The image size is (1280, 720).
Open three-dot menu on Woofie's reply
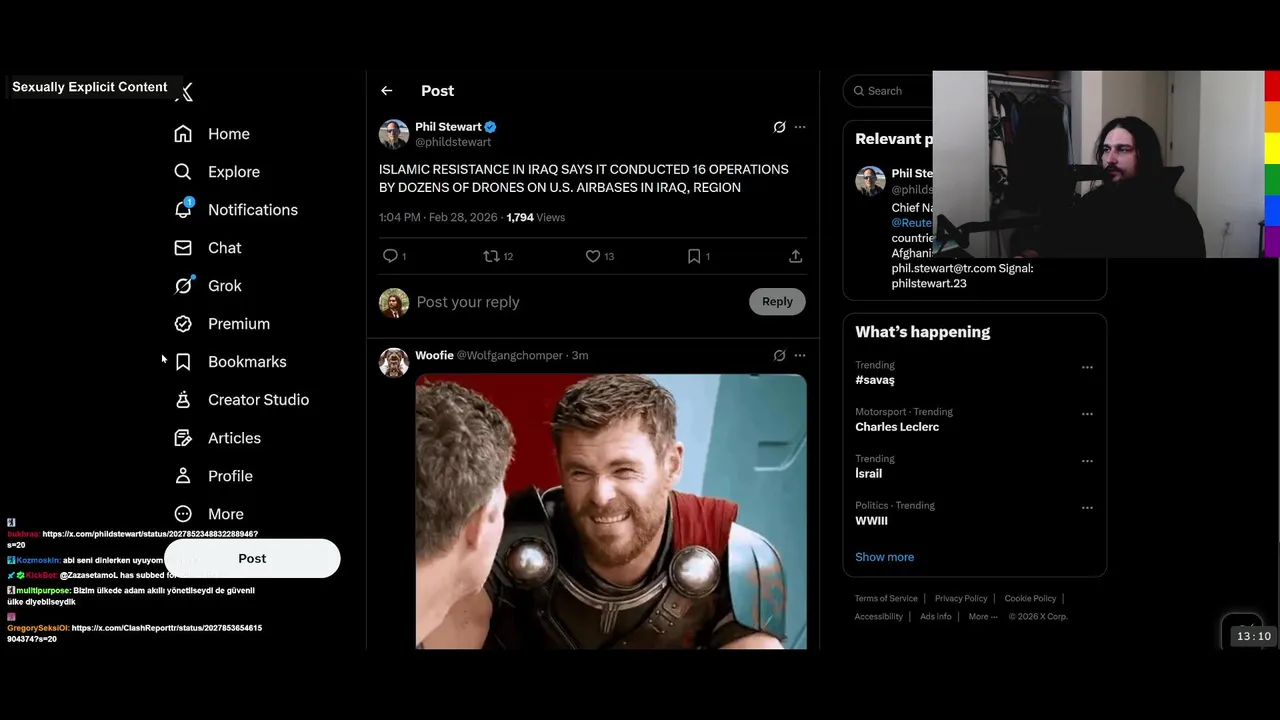[800, 355]
